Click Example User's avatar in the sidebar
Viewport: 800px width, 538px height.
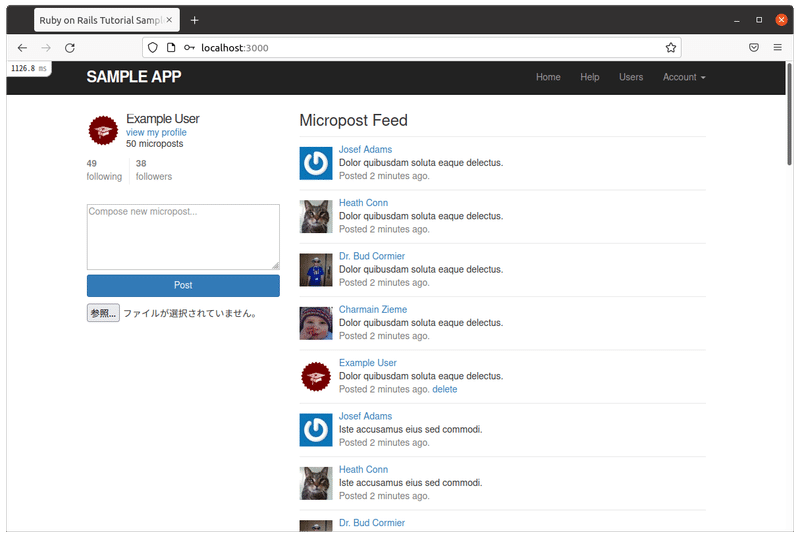coord(103,131)
